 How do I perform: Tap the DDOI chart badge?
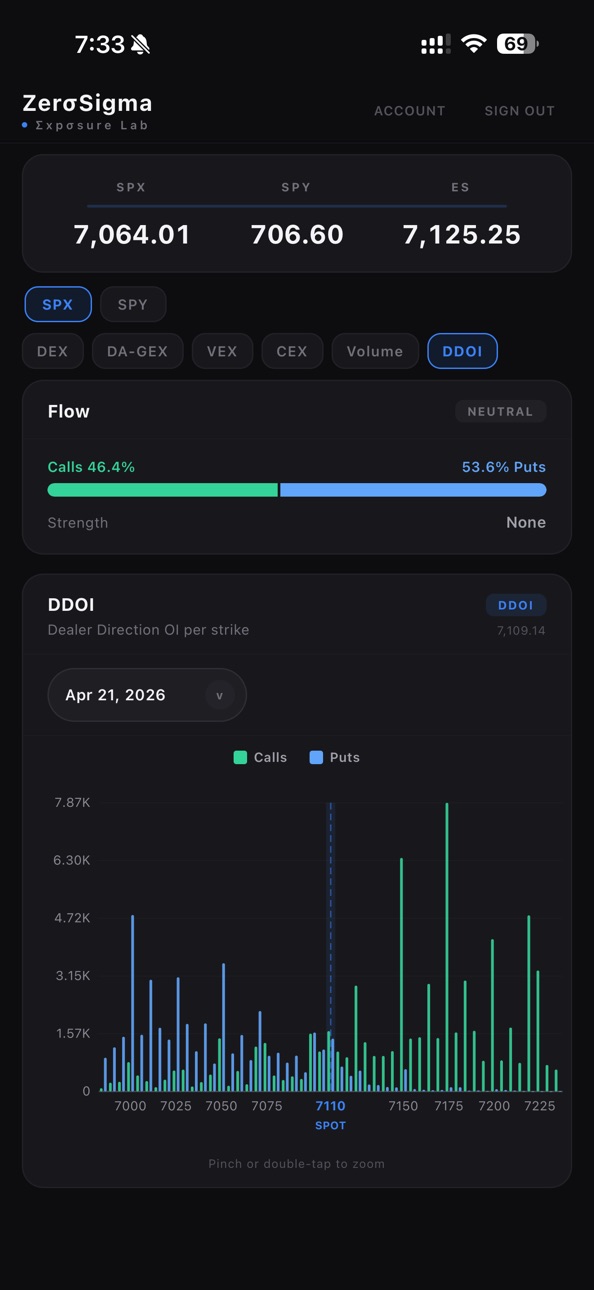point(516,605)
